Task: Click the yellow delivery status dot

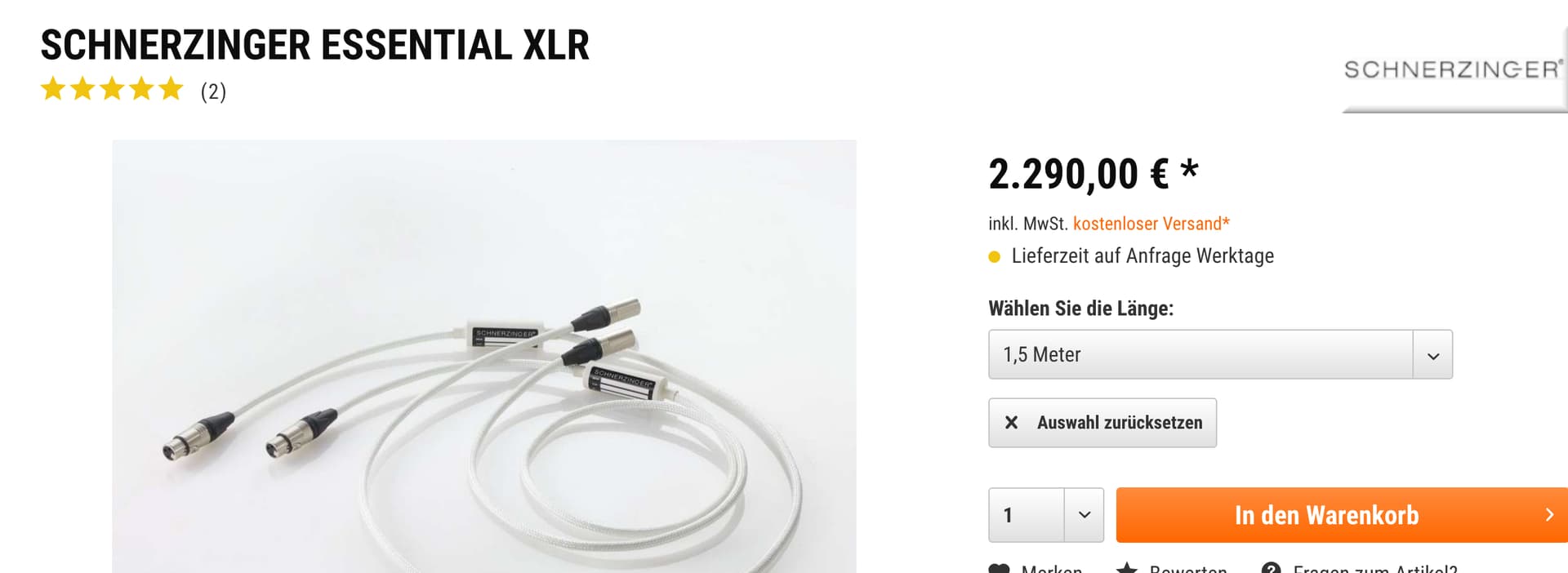Action: point(994,257)
